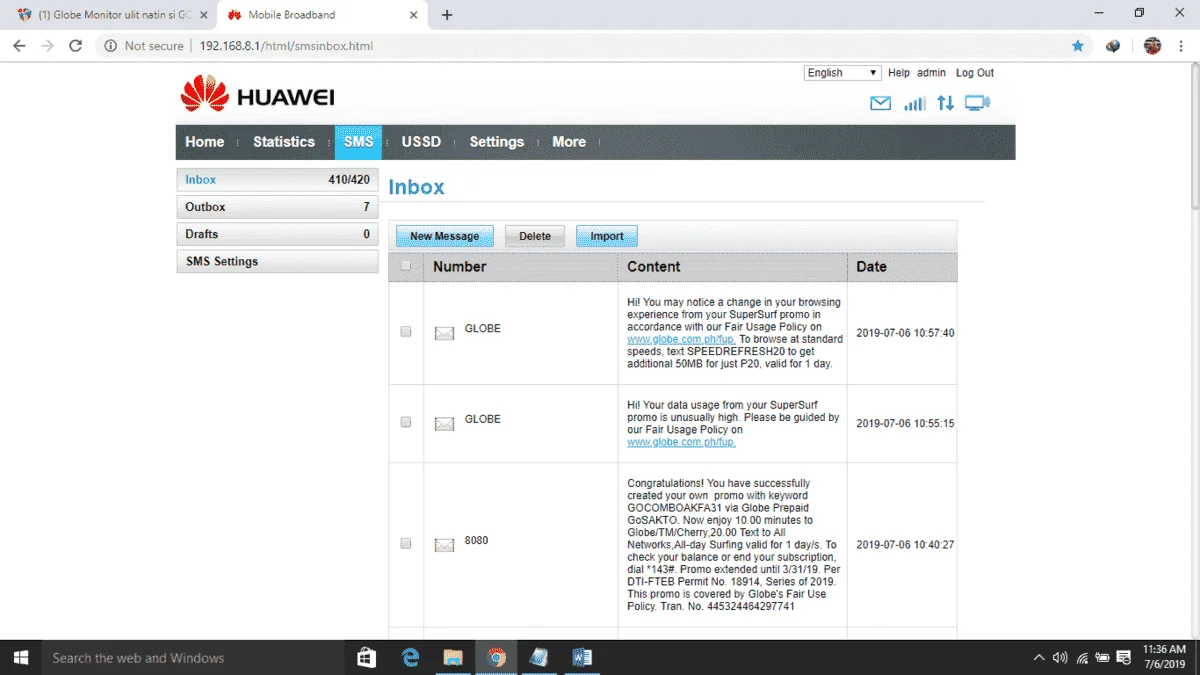Tick checkbox for the 8080 message
Image resolution: width=1200 pixels, height=675 pixels.
pyautogui.click(x=405, y=543)
